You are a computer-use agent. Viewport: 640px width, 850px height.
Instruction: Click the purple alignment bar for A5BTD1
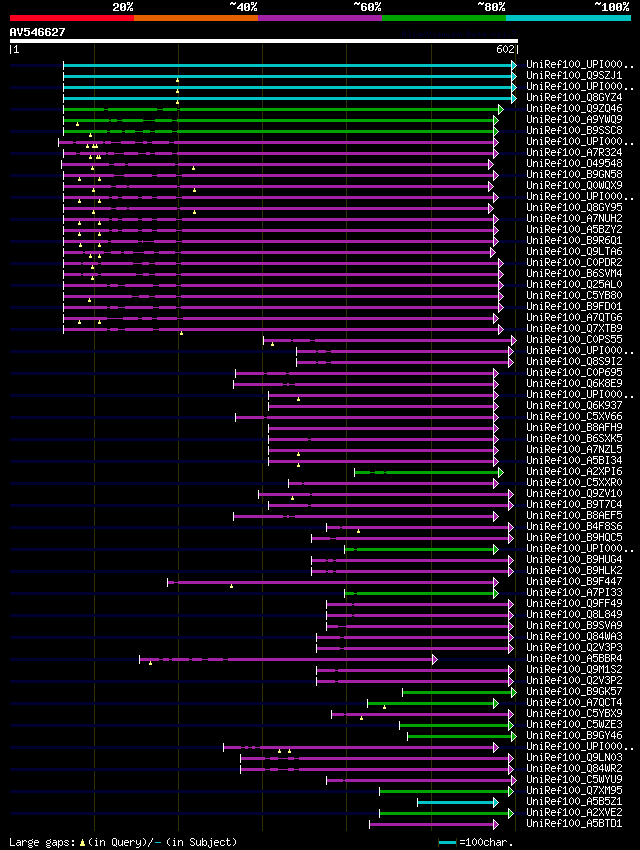pos(434,825)
